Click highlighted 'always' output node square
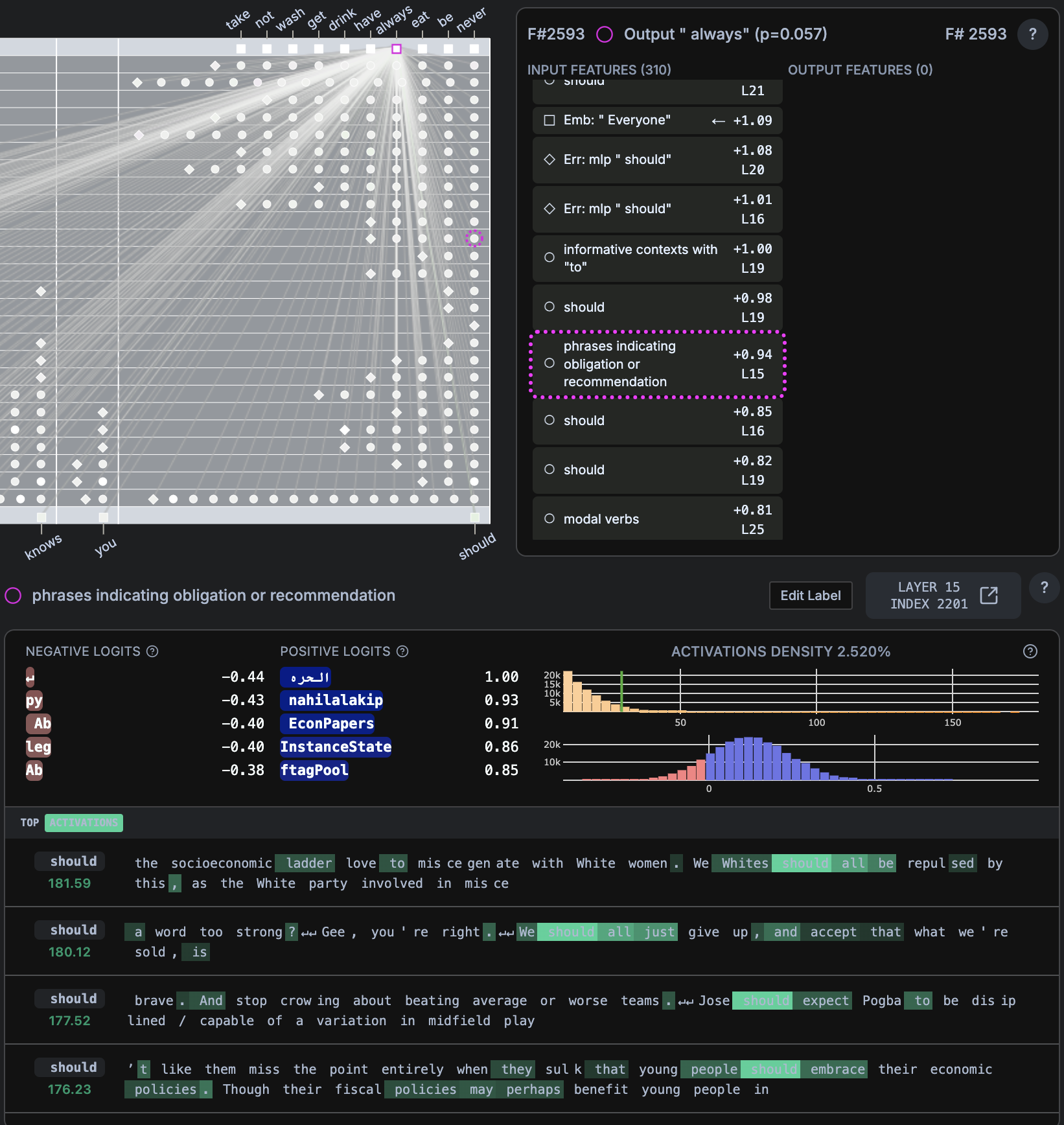The height and width of the screenshot is (1125, 1064). click(397, 49)
